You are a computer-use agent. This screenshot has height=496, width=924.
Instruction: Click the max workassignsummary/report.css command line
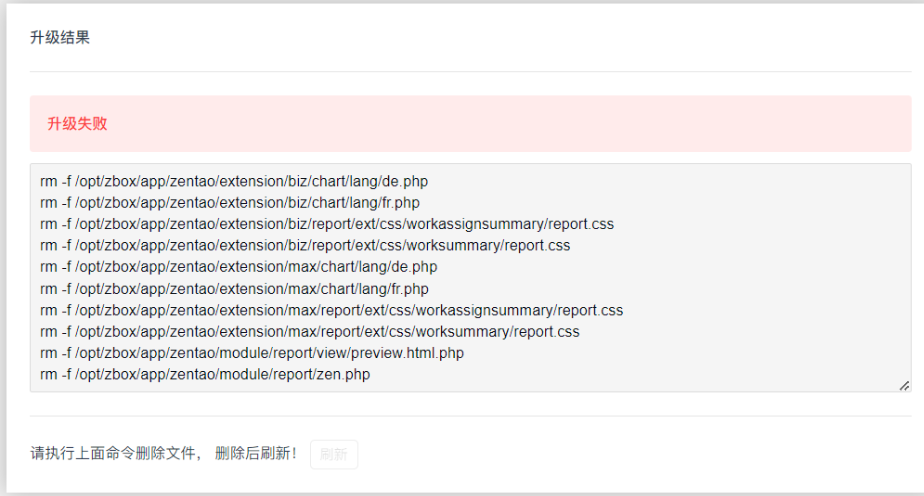(332, 310)
